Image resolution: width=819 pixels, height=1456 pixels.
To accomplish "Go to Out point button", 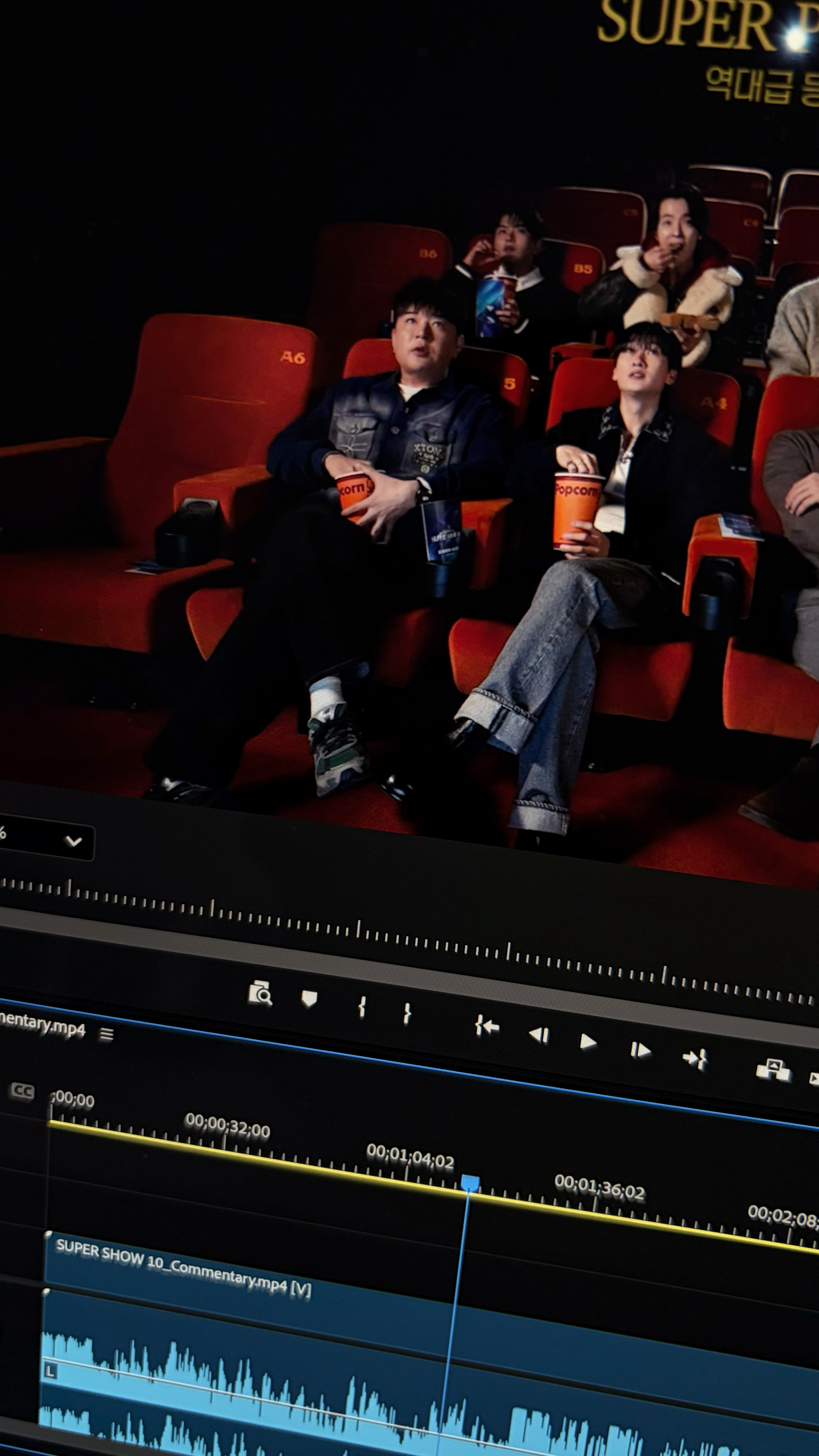I will (695, 1059).
